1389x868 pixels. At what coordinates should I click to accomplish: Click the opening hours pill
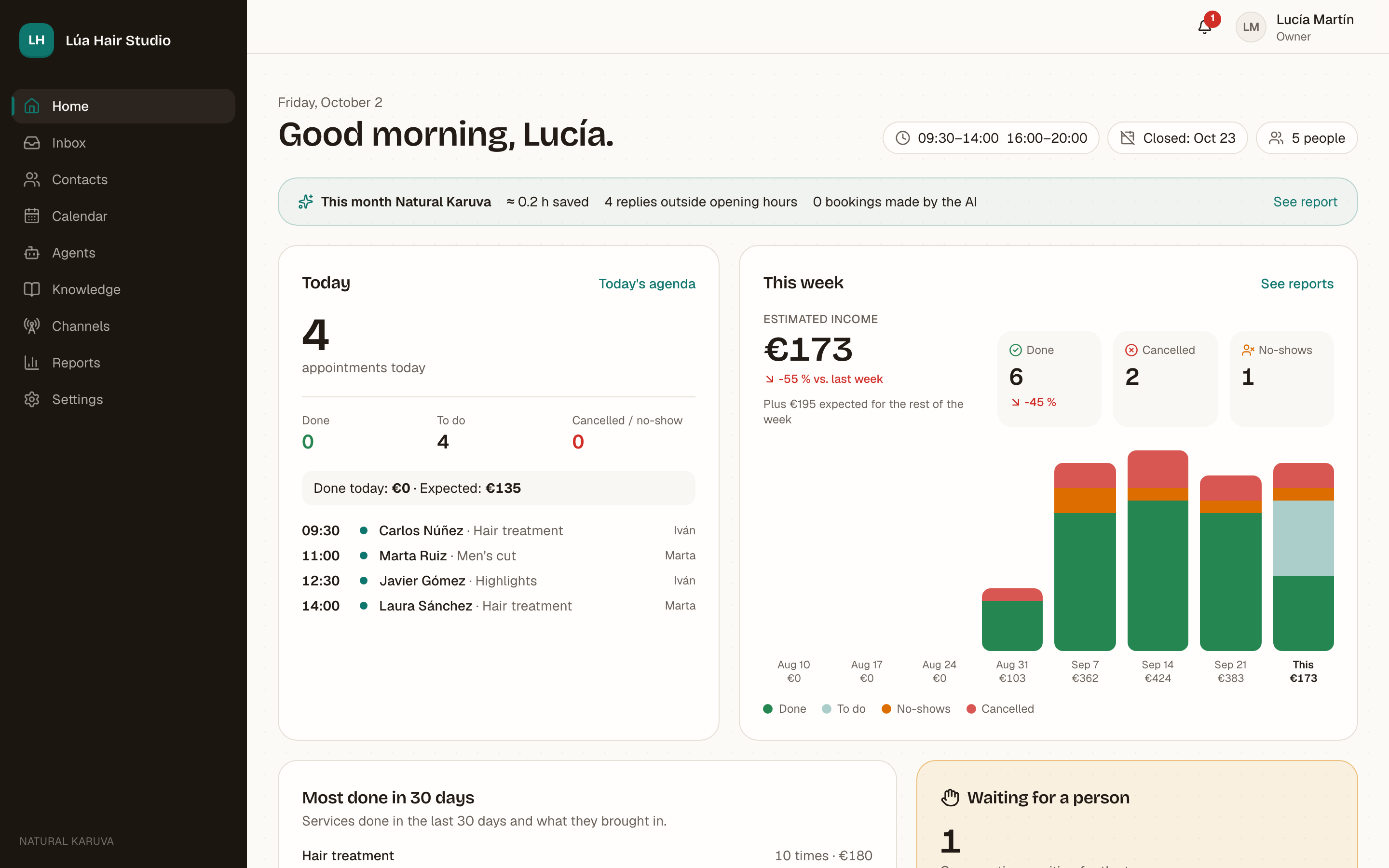[991, 138]
